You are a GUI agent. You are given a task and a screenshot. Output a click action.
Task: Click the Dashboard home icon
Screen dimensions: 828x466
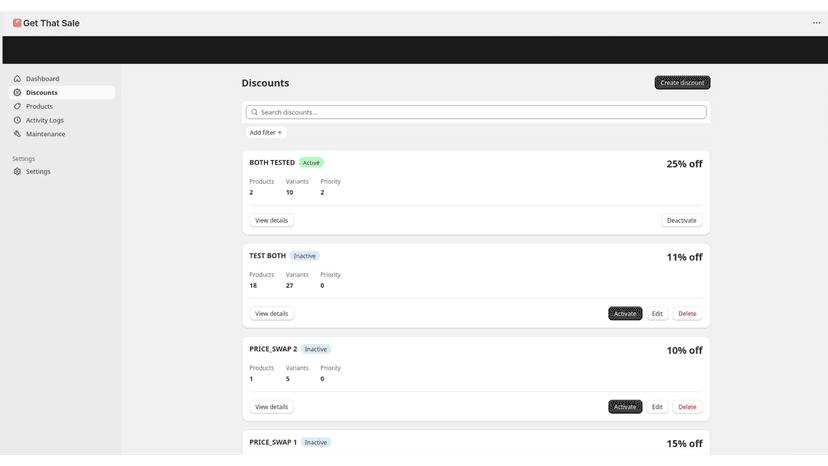[17, 79]
